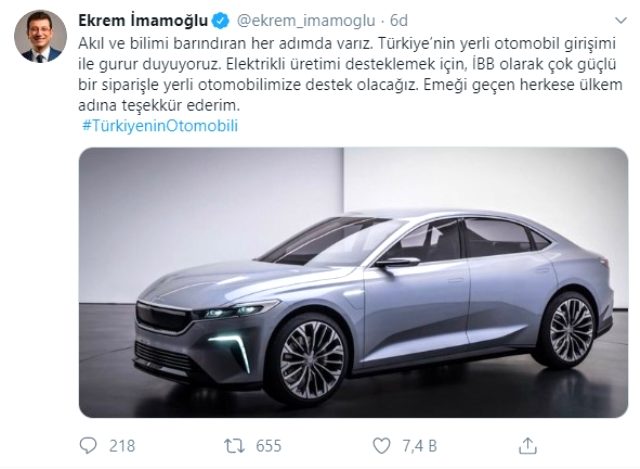Open the #TürkiyeninOtomobili hashtag
The width and height of the screenshot is (640, 469).
160,125
